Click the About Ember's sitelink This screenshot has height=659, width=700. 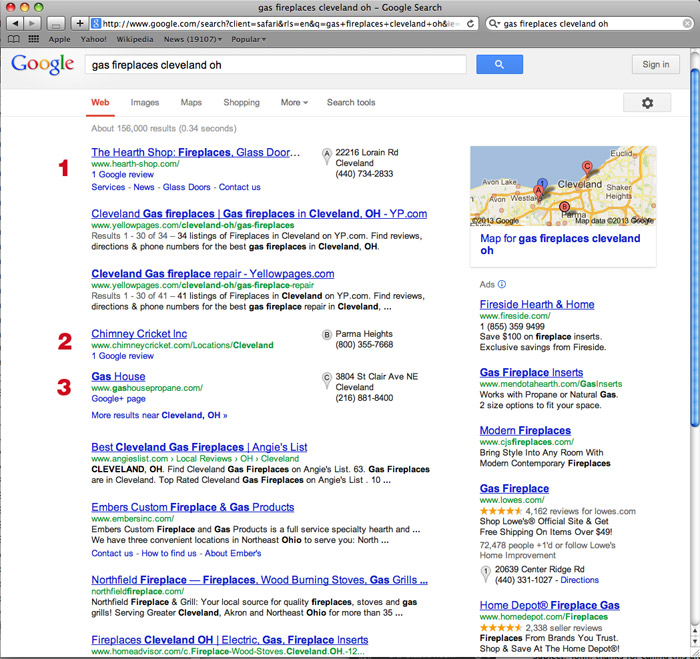coord(233,553)
